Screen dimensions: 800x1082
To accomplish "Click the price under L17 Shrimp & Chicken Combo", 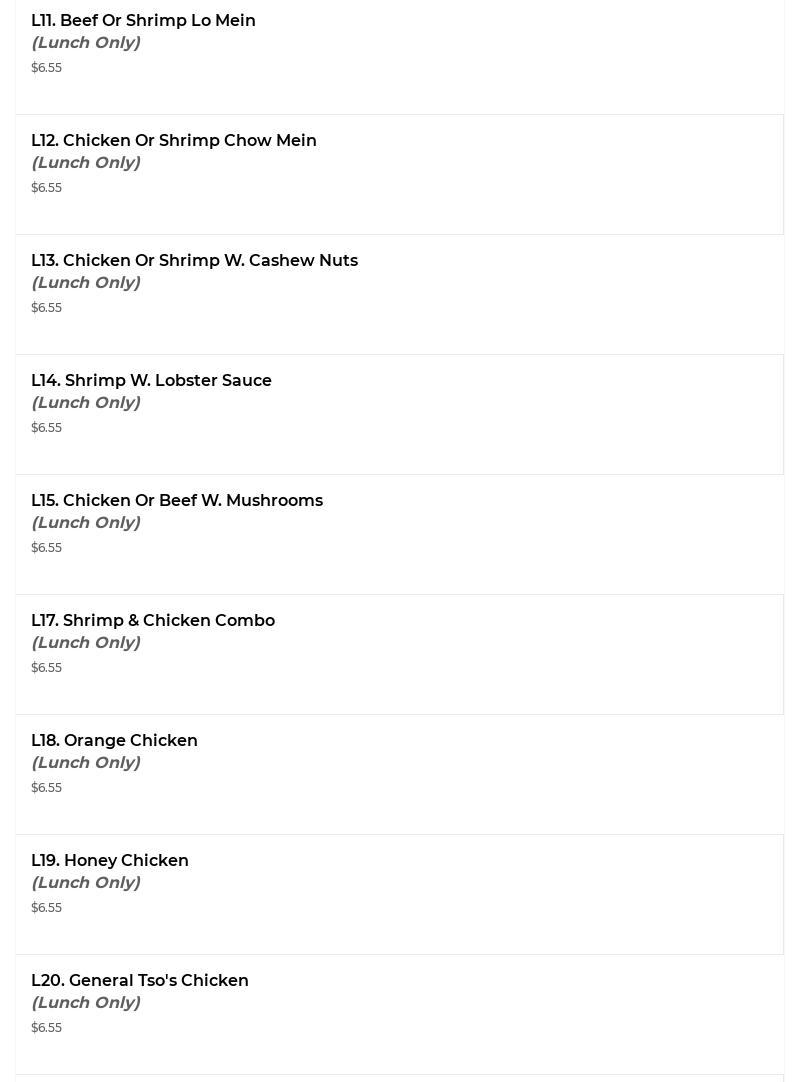I will (46, 667).
